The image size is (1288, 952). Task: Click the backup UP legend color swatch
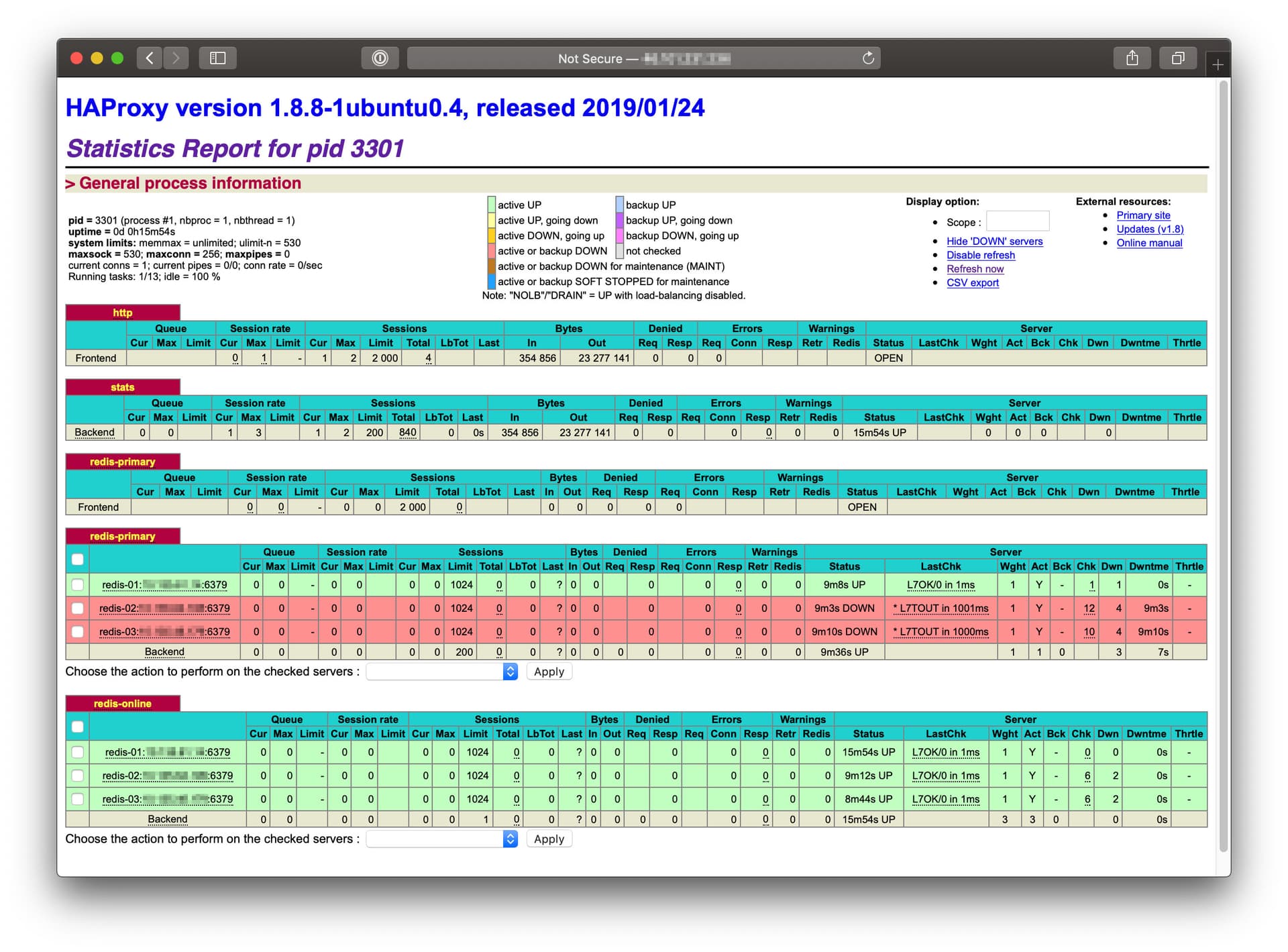click(620, 204)
